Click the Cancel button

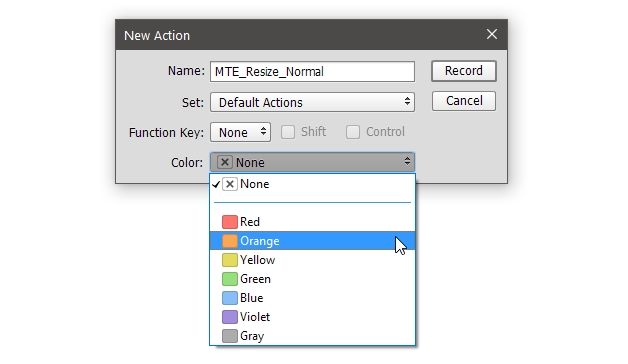pyautogui.click(x=464, y=101)
